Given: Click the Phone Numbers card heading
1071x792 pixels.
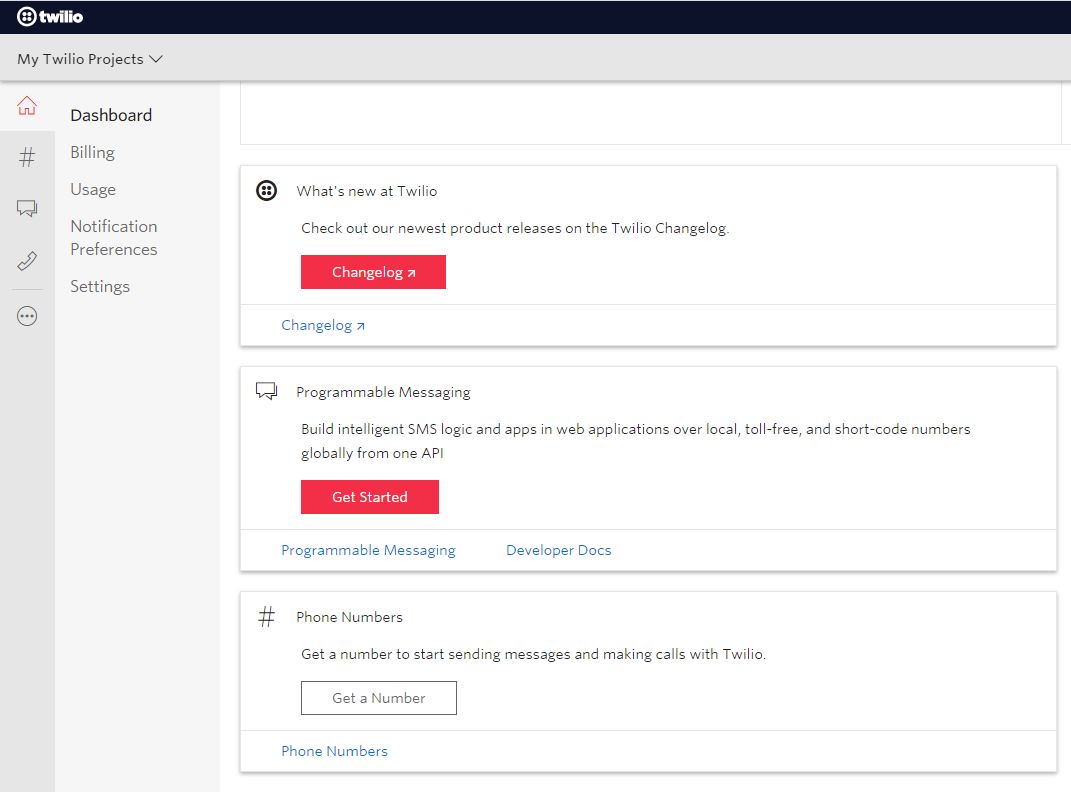Looking at the screenshot, I should (x=349, y=617).
